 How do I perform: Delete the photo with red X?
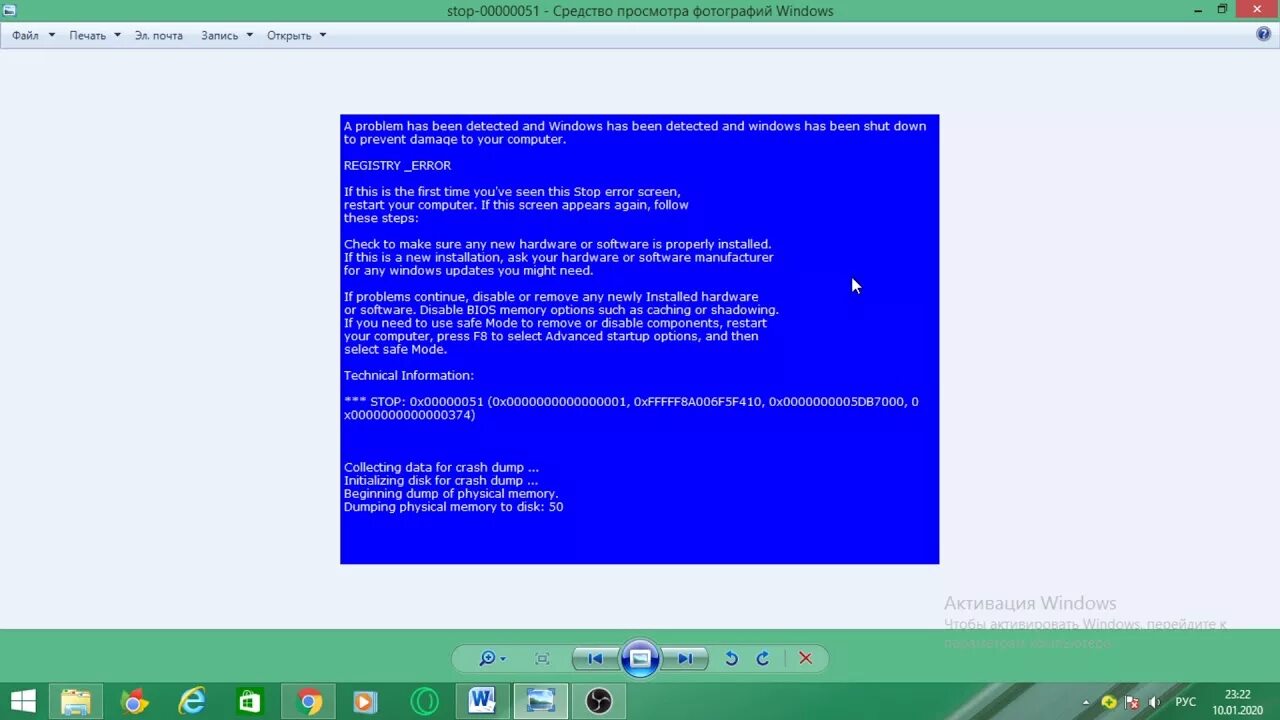click(x=805, y=658)
